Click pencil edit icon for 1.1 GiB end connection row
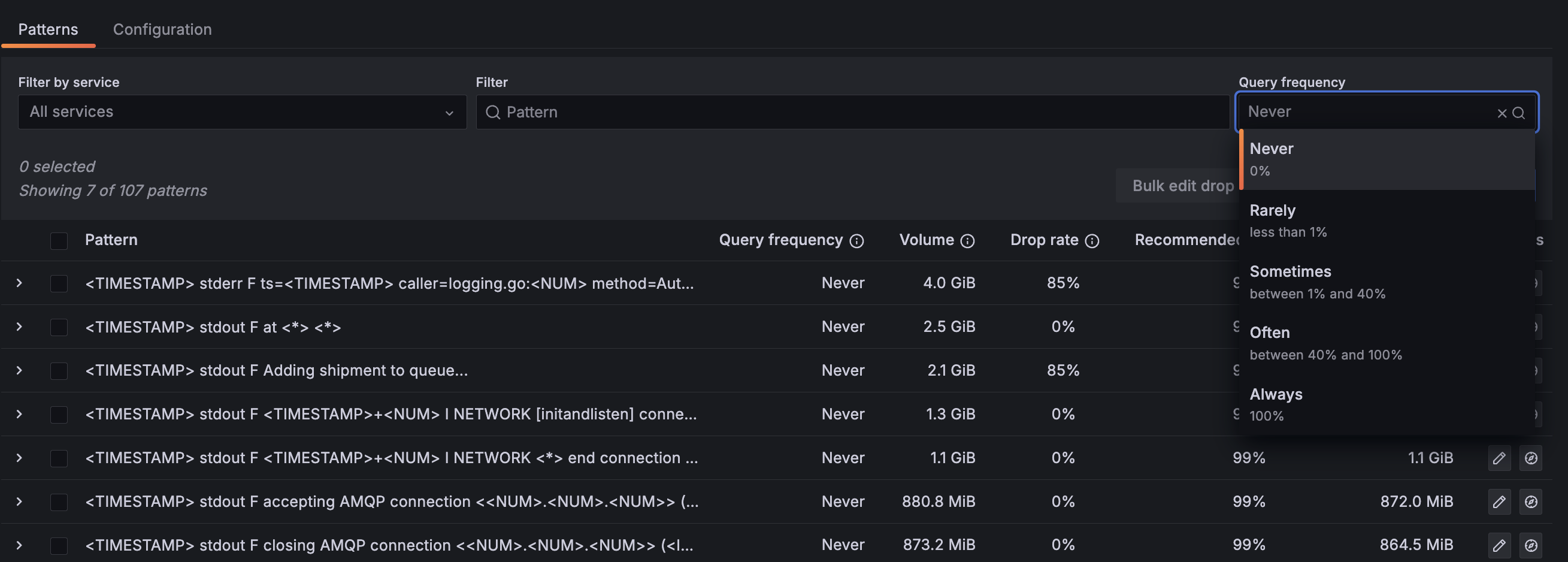This screenshot has width=1568, height=562. (x=1499, y=458)
